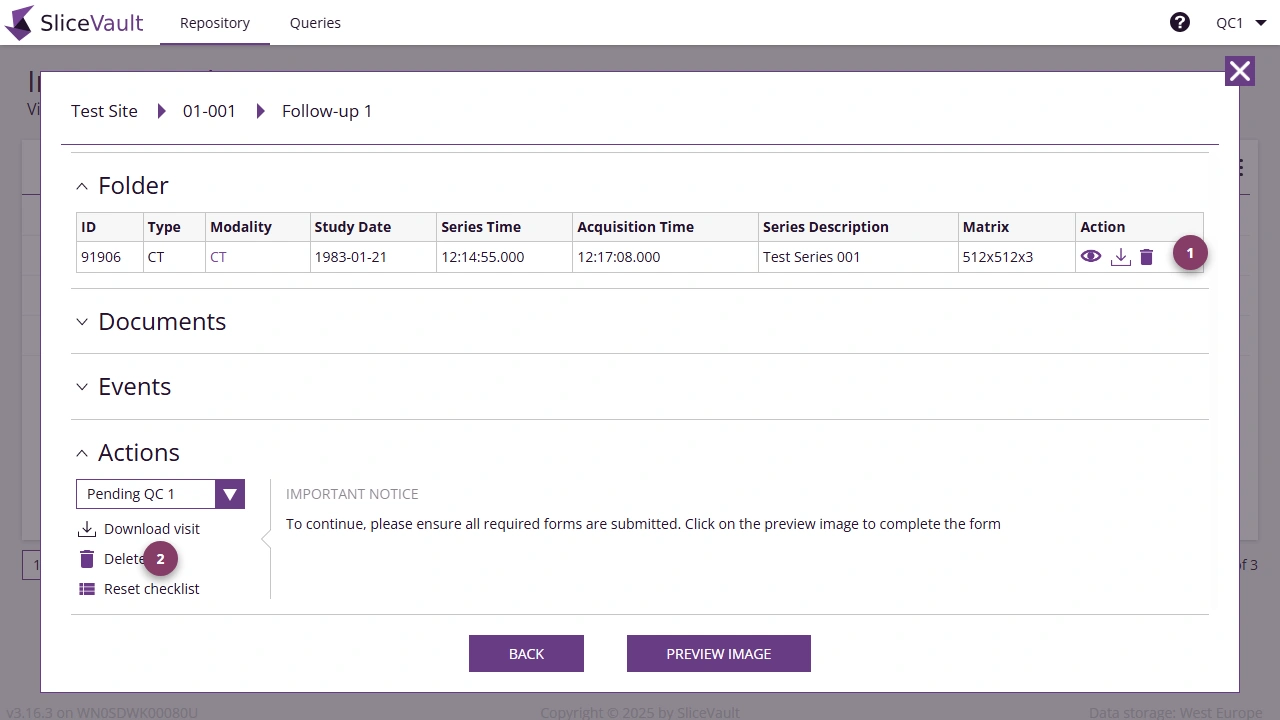Click the Delete trash icon under Actions
The height and width of the screenshot is (720, 1280).
click(x=87, y=559)
